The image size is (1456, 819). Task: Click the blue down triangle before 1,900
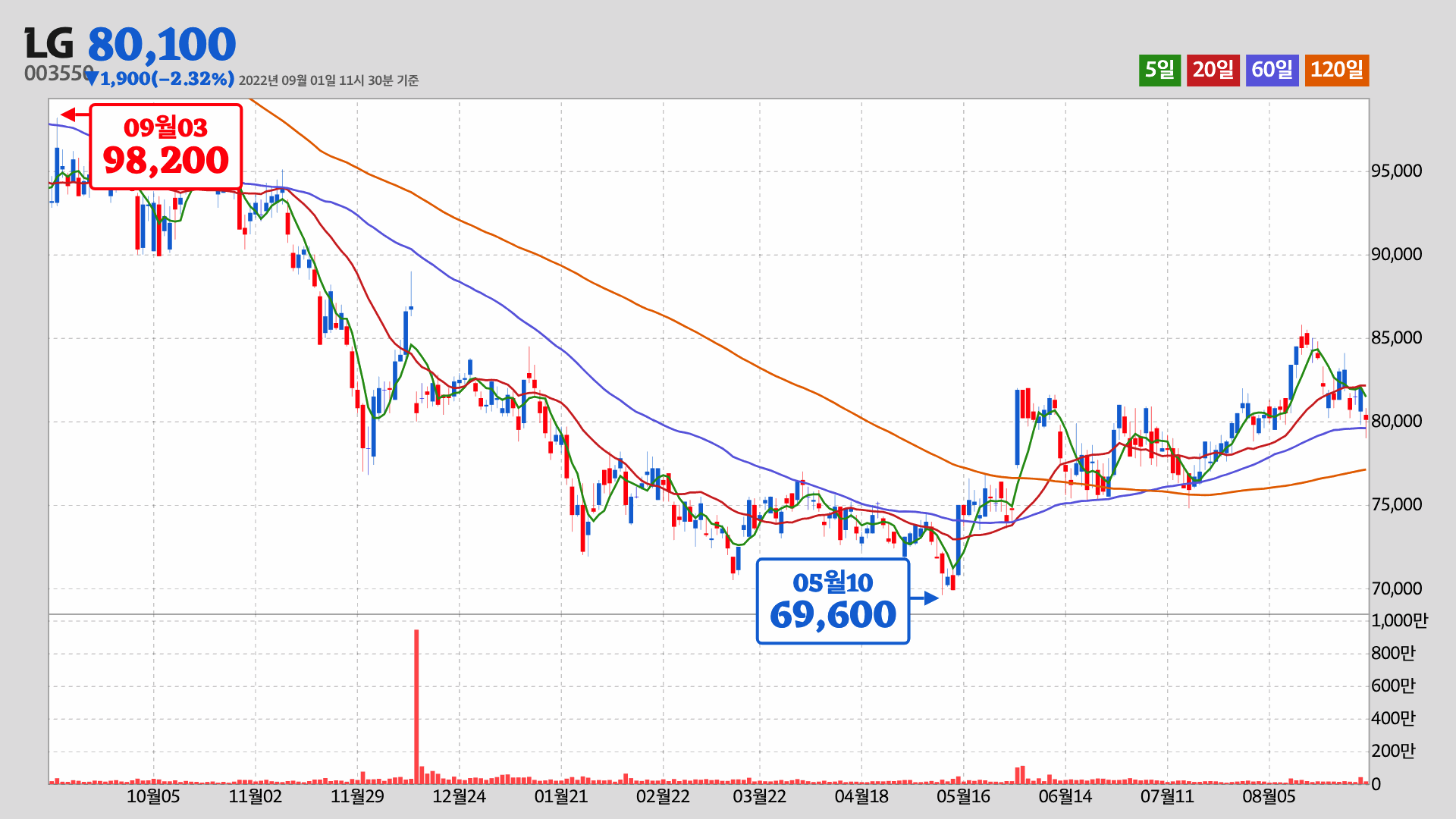[x=92, y=78]
